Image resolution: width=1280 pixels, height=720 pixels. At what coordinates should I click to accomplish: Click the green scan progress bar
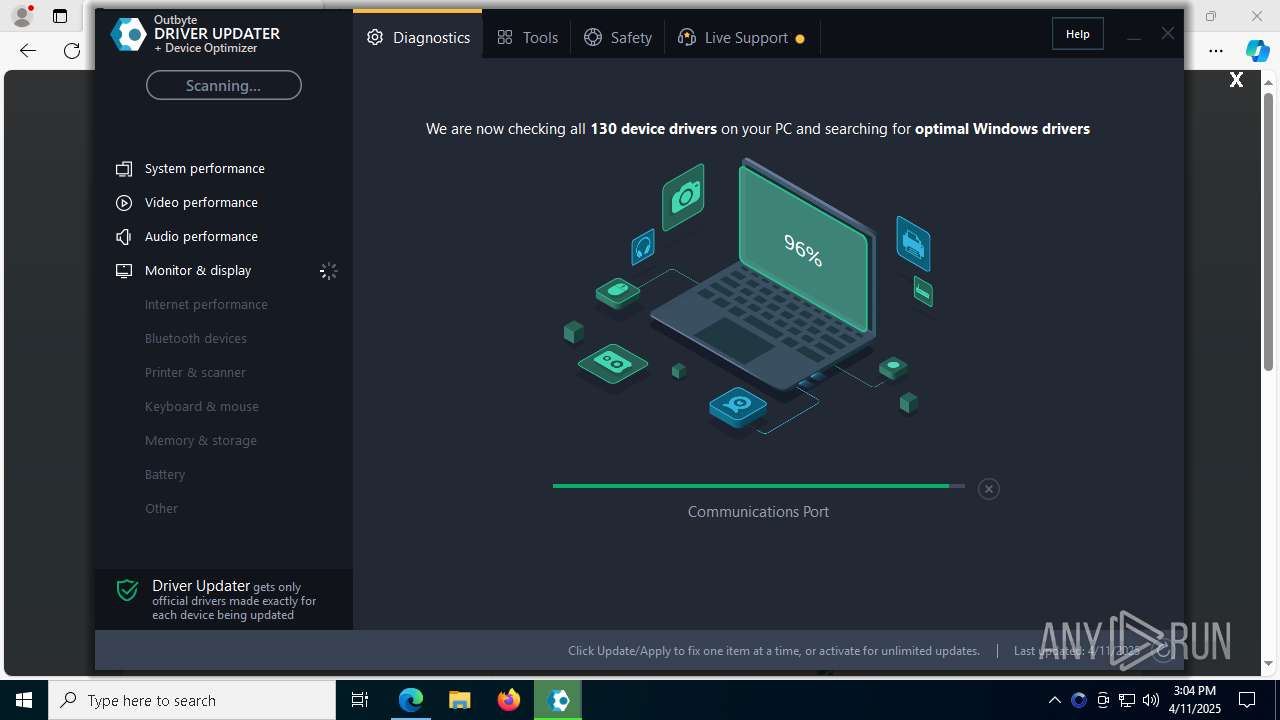coord(758,486)
